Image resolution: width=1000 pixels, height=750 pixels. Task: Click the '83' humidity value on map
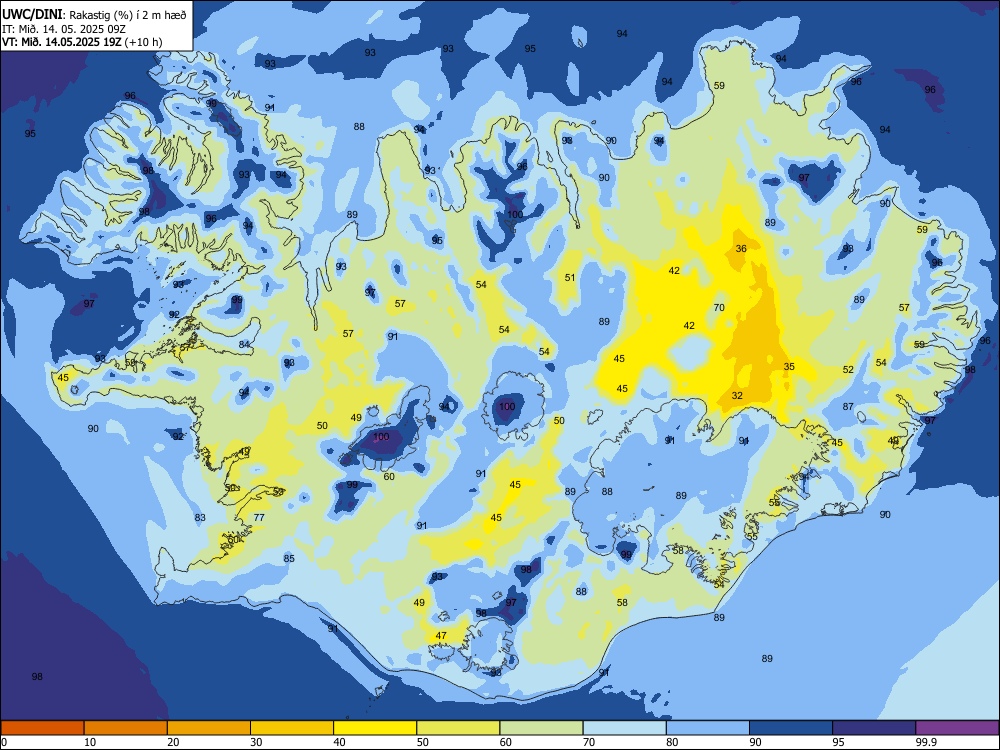coord(200,517)
